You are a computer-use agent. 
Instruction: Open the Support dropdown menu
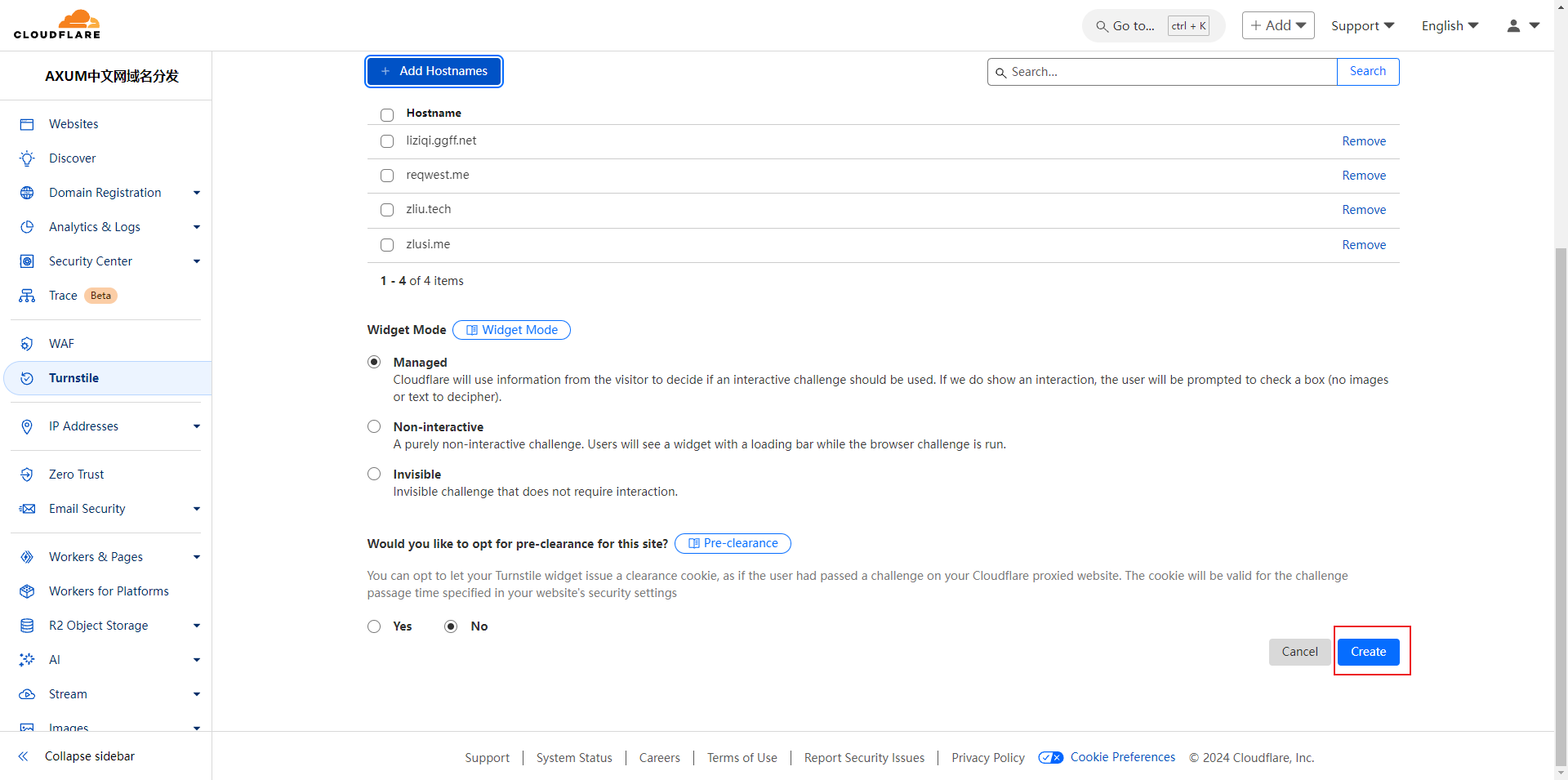pos(1362,26)
